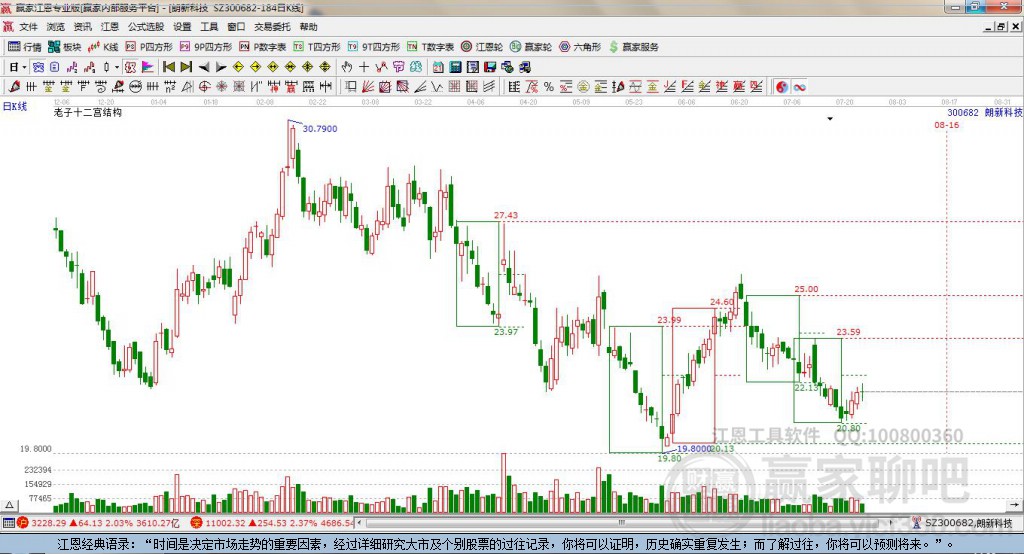Viewport: 1024px width, 554px height.
Task: Click the red-blue yin-yang icon
Action: pos(782,87)
